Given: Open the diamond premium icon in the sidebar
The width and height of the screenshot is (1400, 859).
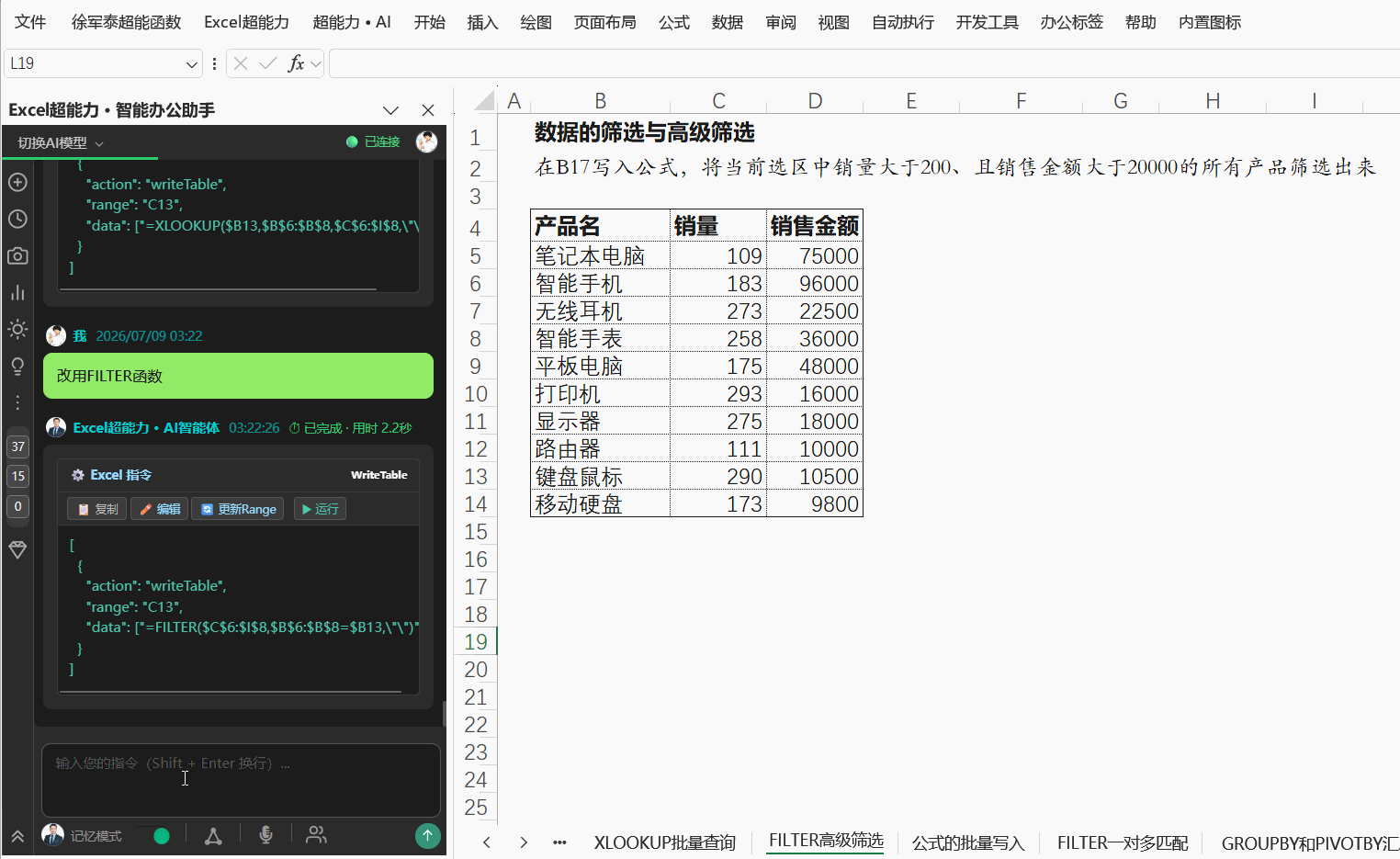Looking at the screenshot, I should (x=17, y=549).
